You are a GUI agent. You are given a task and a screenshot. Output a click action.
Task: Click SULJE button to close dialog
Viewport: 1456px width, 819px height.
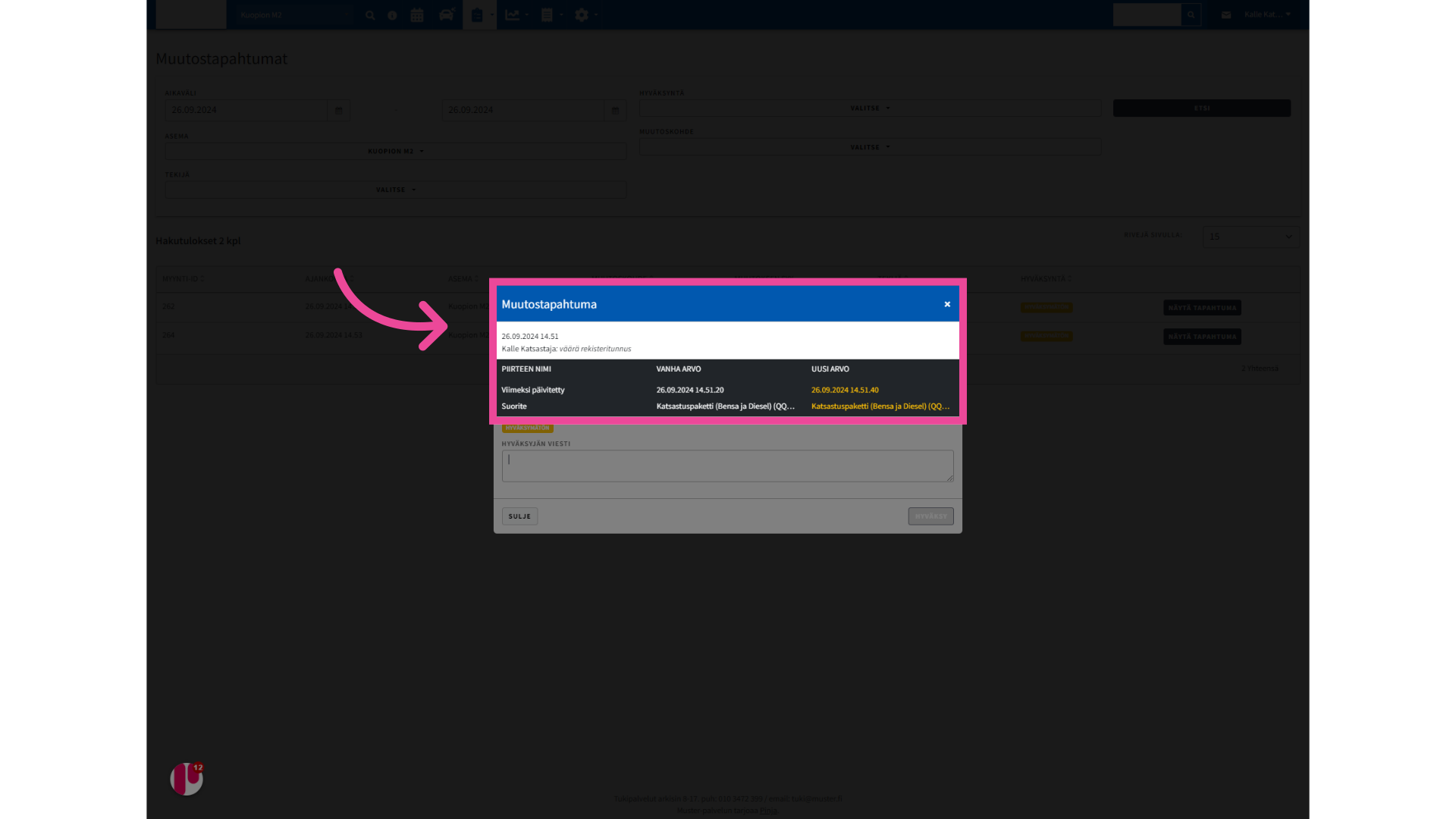(x=520, y=516)
